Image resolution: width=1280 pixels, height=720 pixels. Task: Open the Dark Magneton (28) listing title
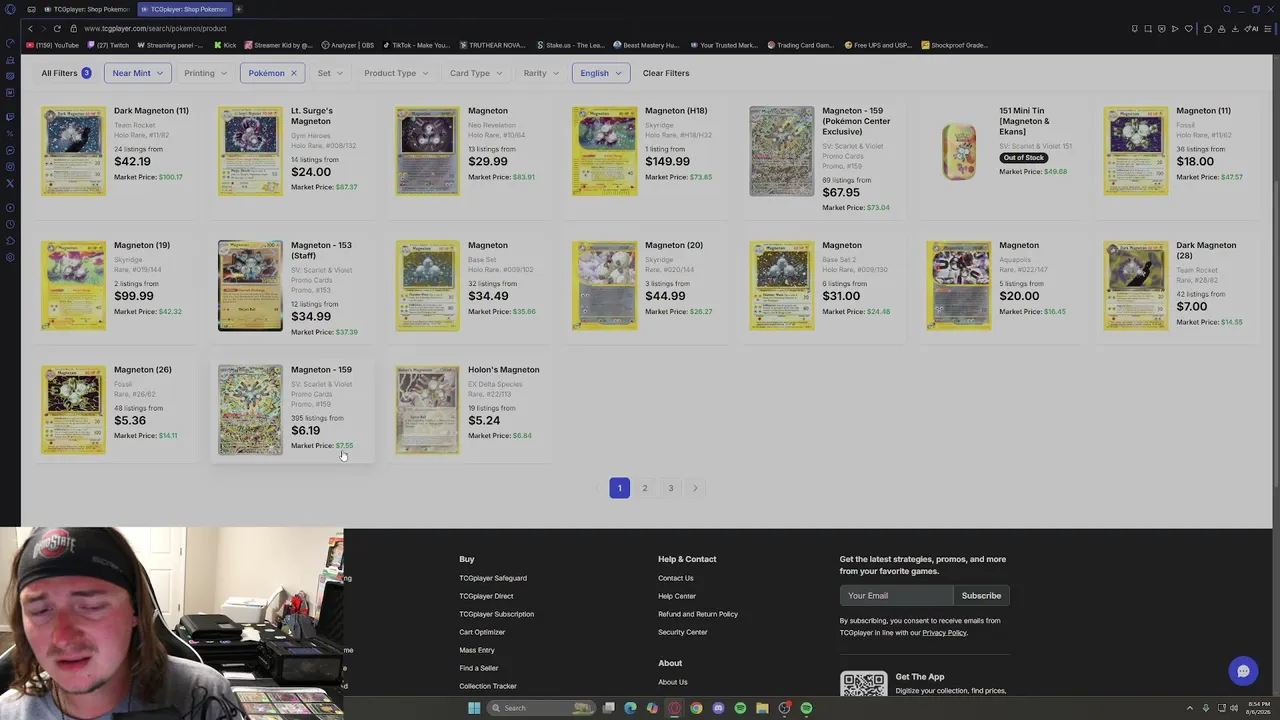click(x=1206, y=250)
